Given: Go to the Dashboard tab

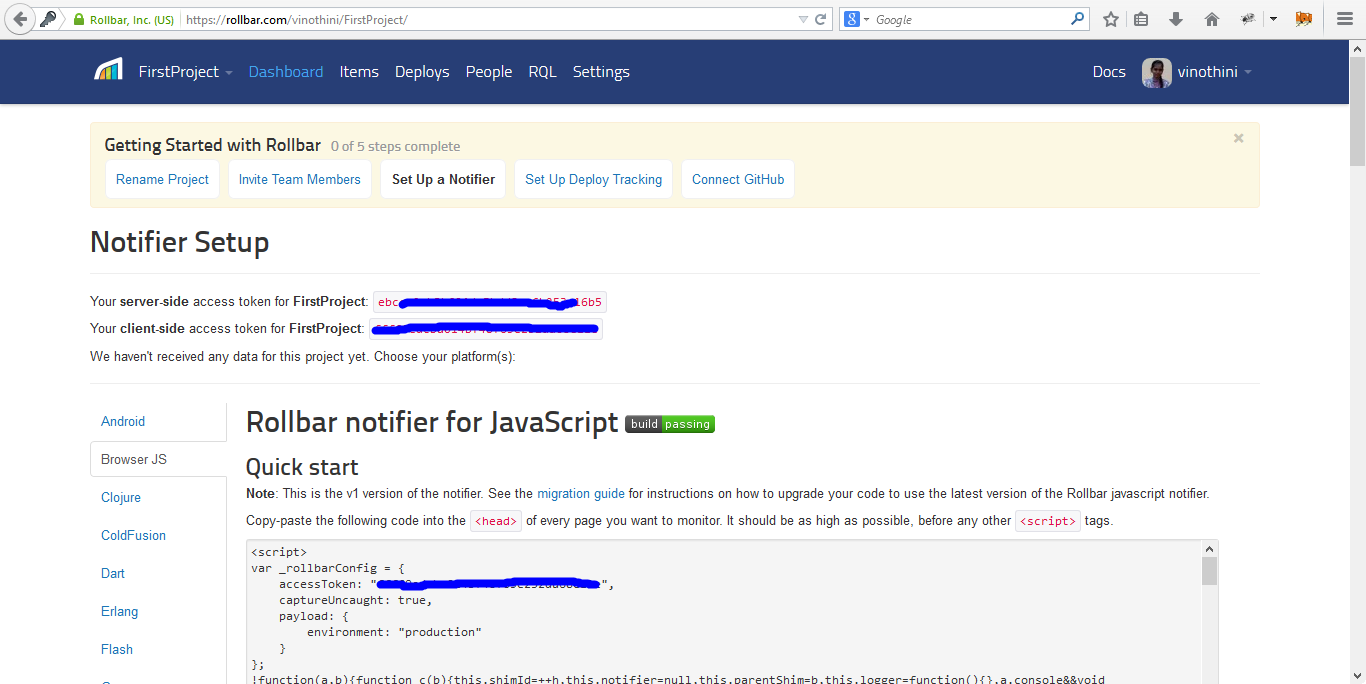Looking at the screenshot, I should (x=286, y=72).
